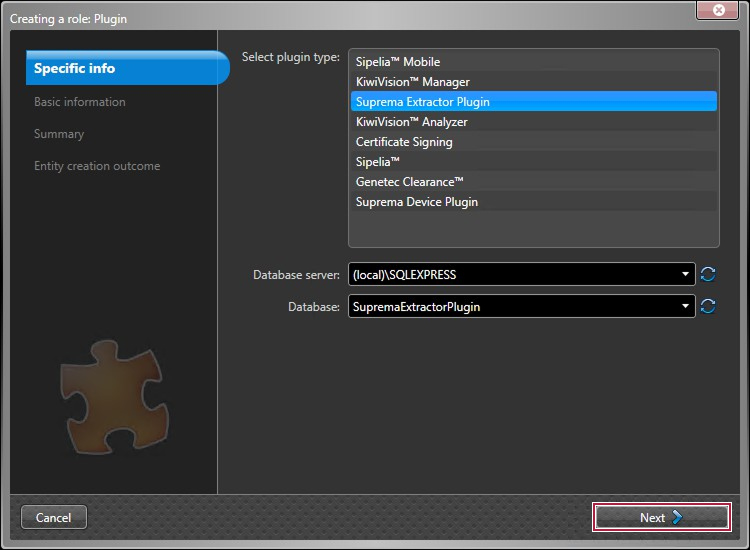The image size is (750, 550).
Task: Select Genetec Clearance™ plugin type
Action: pos(409,182)
